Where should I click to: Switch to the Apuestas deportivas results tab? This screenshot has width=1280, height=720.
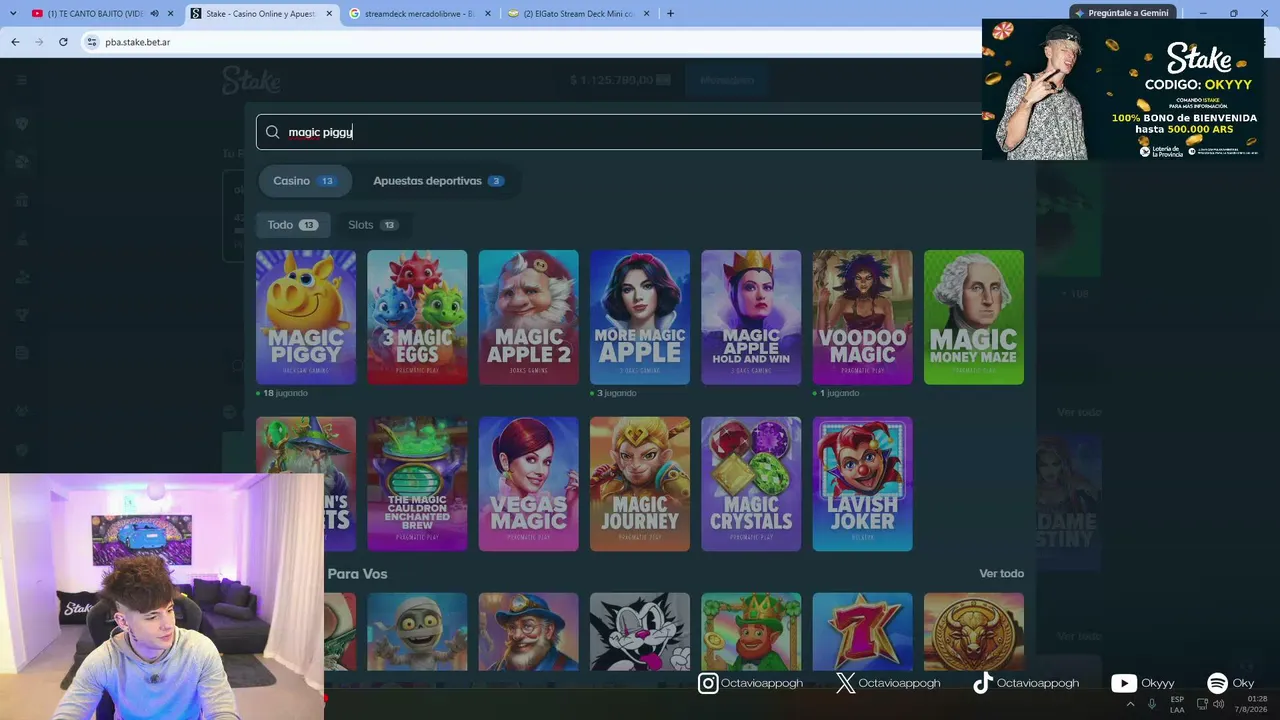tap(438, 181)
